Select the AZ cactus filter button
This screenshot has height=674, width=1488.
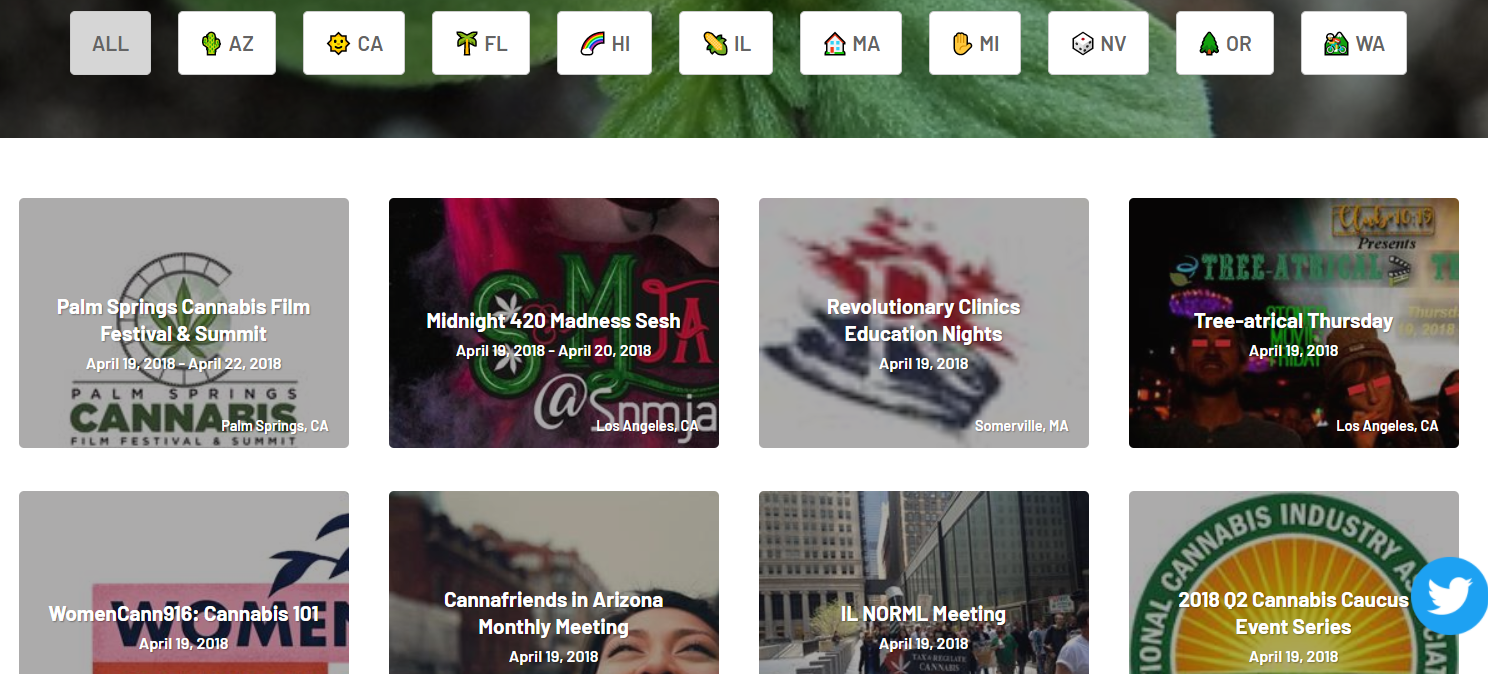227,43
